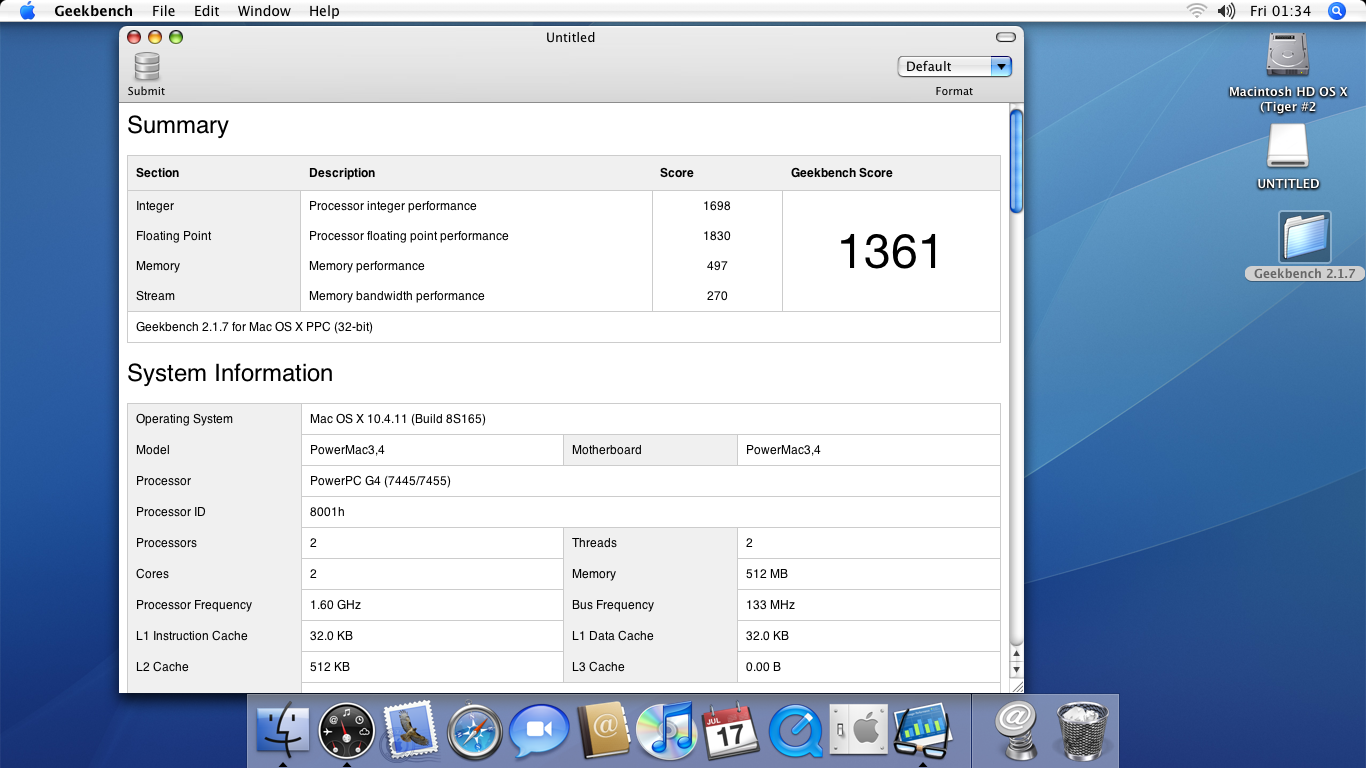The height and width of the screenshot is (768, 1366).
Task: Click L3 Cache value 0.00 B
Action: coord(764,667)
